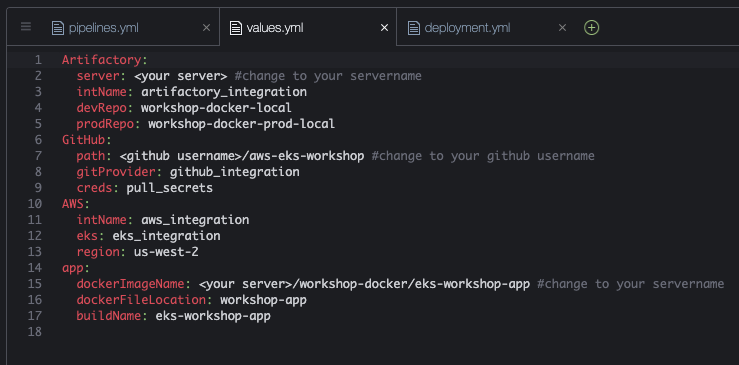Click the devRepo key
The image size is (739, 365).
pos(102,108)
